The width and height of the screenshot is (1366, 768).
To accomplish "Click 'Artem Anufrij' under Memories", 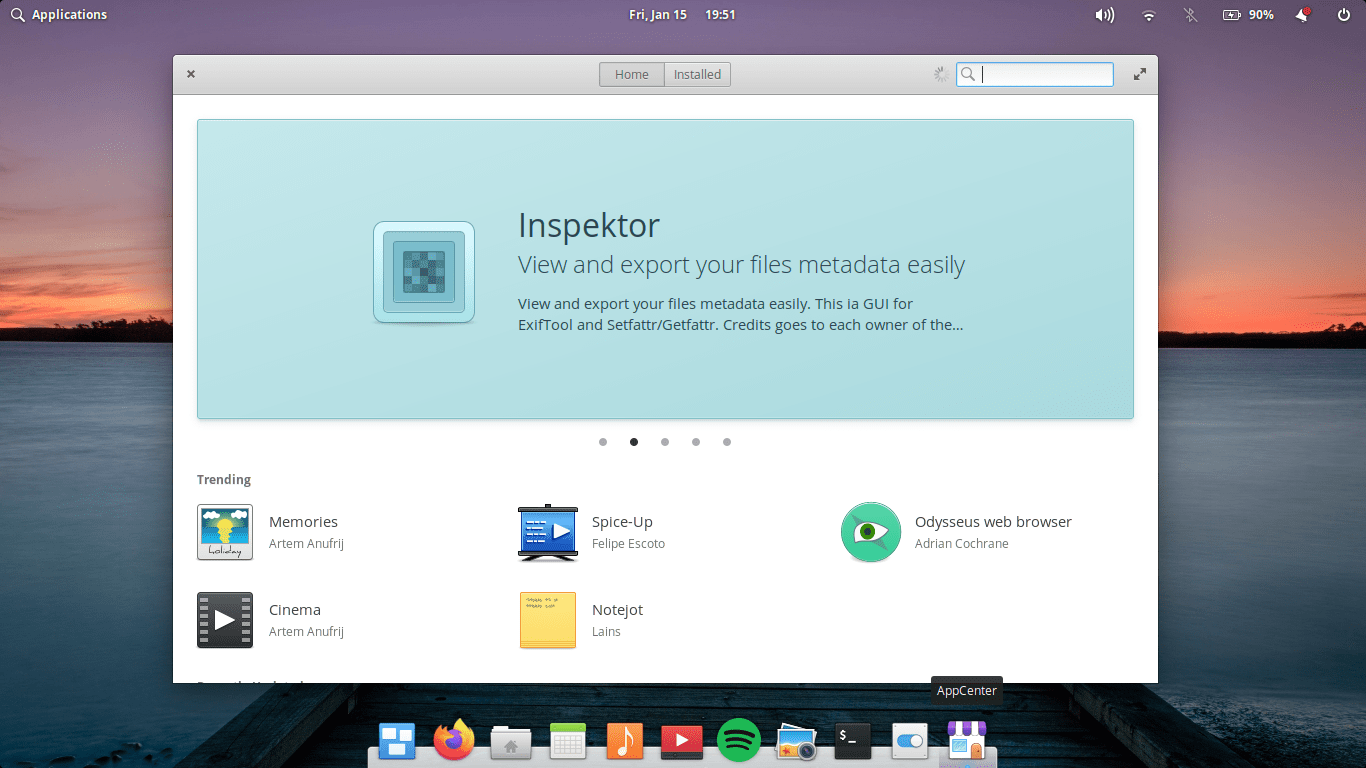I will tap(306, 544).
